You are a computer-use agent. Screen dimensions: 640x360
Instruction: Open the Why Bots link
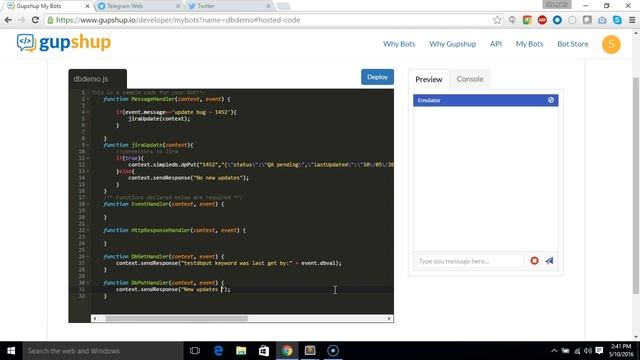(x=399, y=44)
